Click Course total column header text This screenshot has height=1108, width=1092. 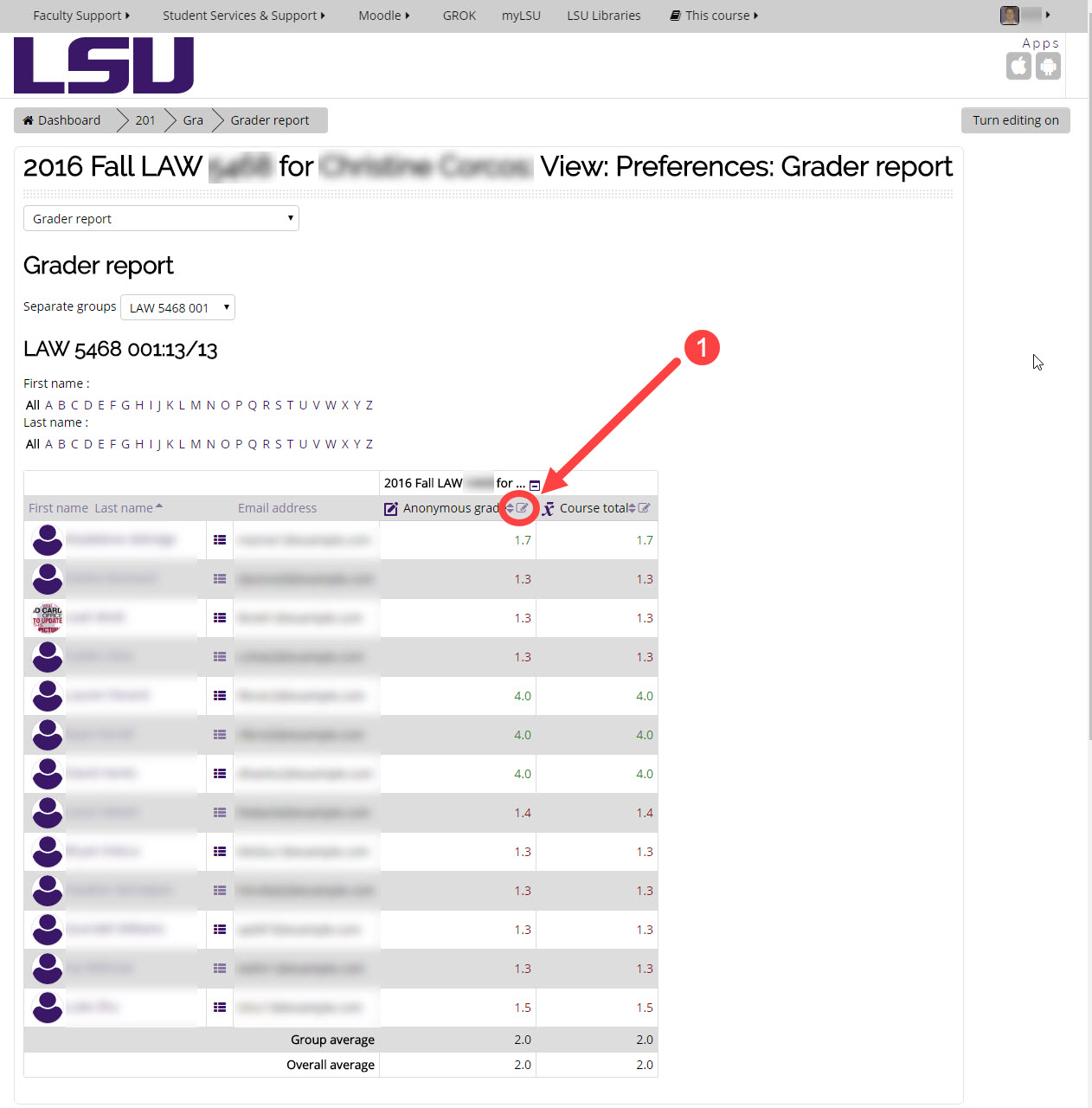594,508
